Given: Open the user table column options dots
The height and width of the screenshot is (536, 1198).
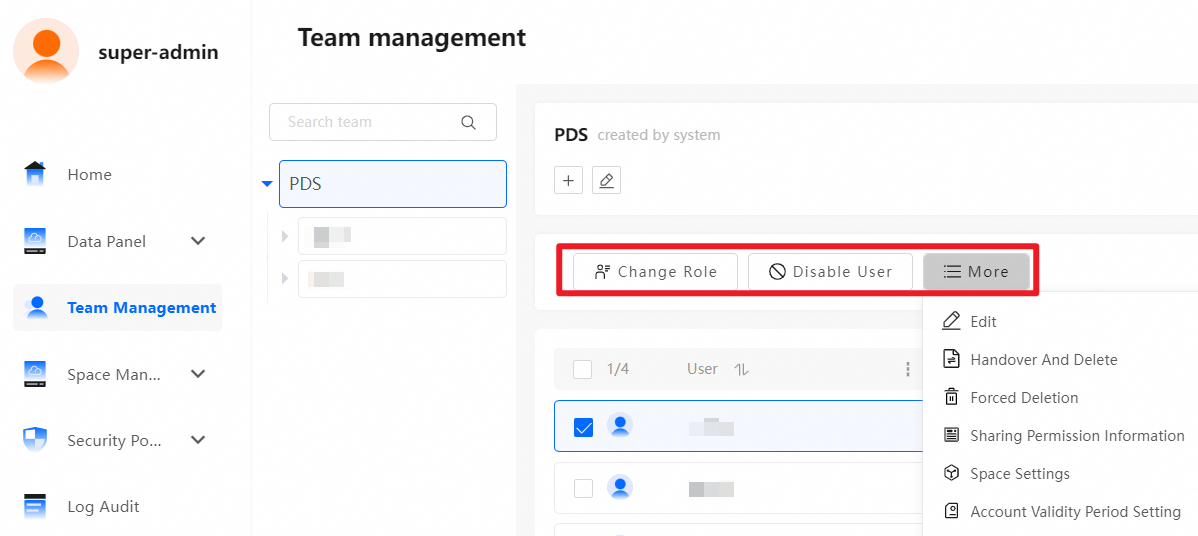Looking at the screenshot, I should [907, 369].
